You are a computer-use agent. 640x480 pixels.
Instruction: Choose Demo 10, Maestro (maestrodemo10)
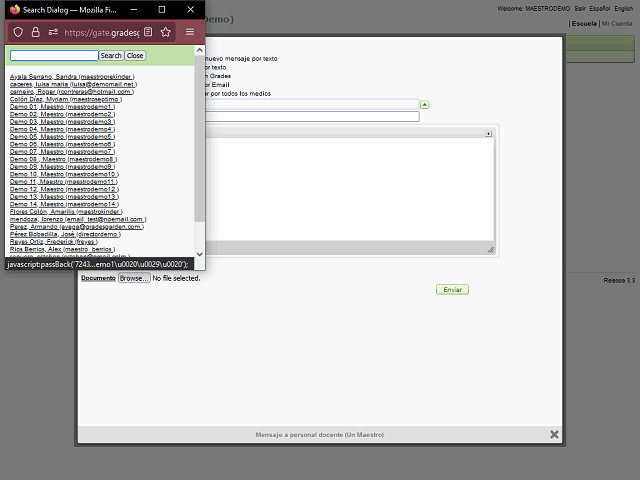64,174
